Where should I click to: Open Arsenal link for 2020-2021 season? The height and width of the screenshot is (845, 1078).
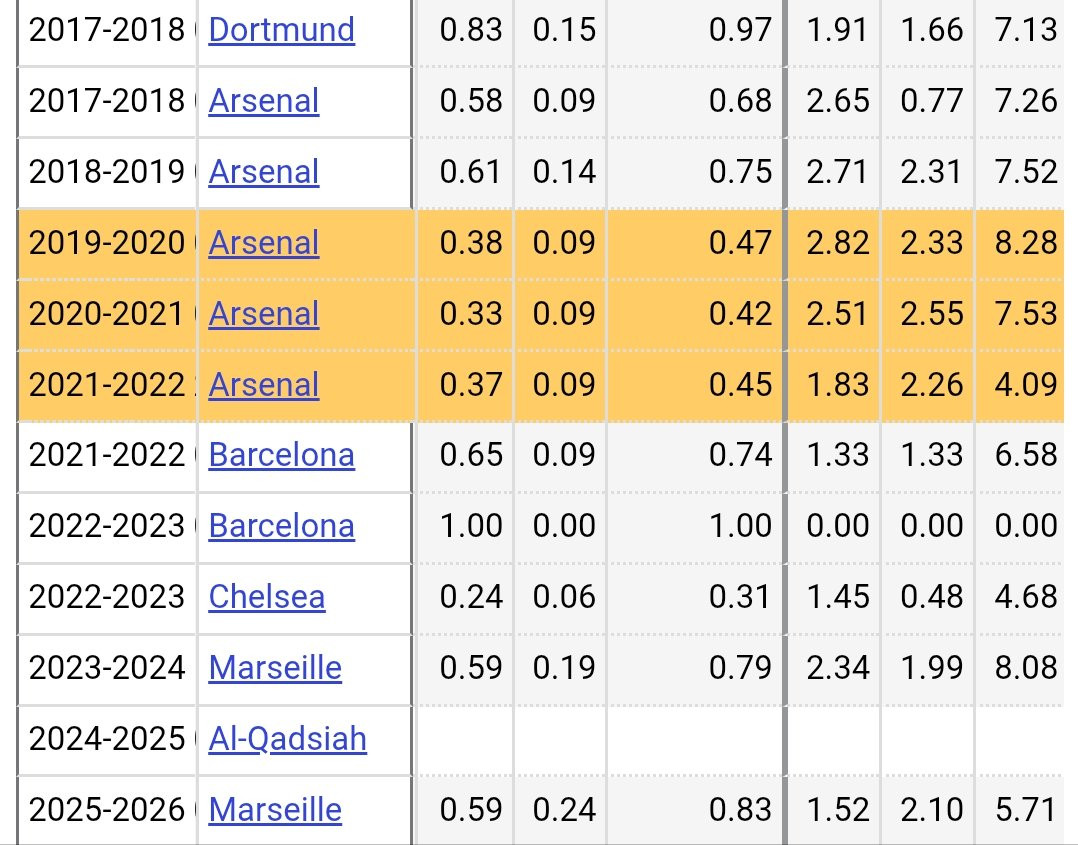[x=264, y=314]
